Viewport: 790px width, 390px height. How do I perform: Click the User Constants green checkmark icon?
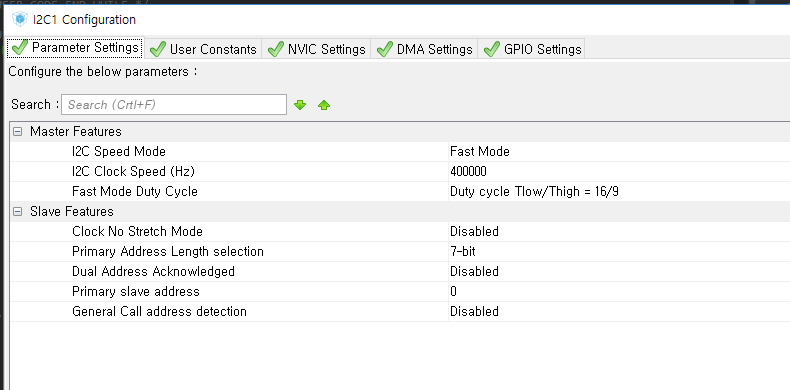click(158, 49)
